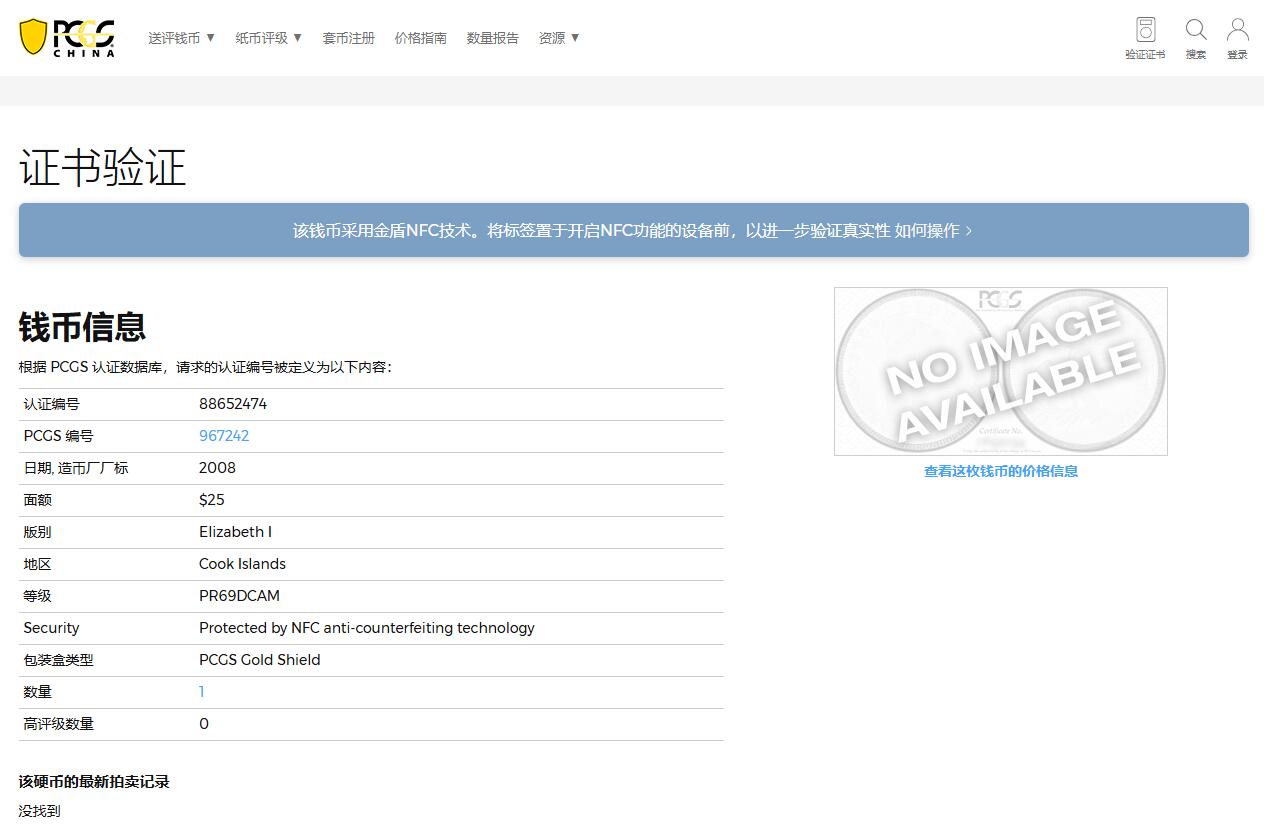1264x831 pixels.
Task: Select the grade value PR69DCAM
Action: point(239,596)
